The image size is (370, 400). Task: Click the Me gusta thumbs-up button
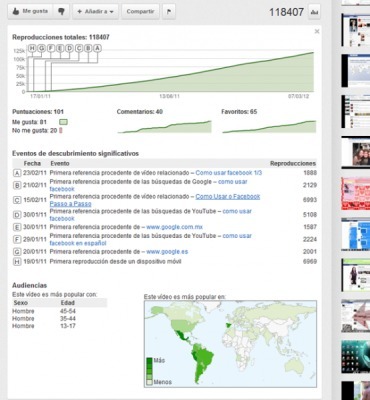pos(30,12)
